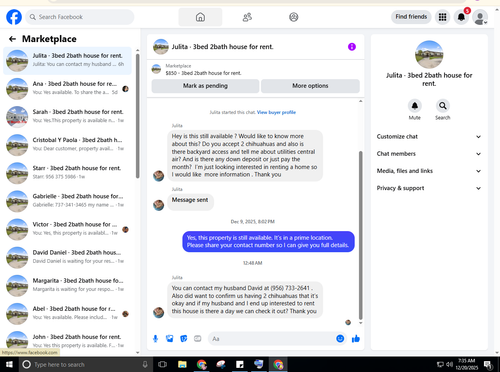
Task: Click the voice clip microphone icon
Action: (x=155, y=339)
